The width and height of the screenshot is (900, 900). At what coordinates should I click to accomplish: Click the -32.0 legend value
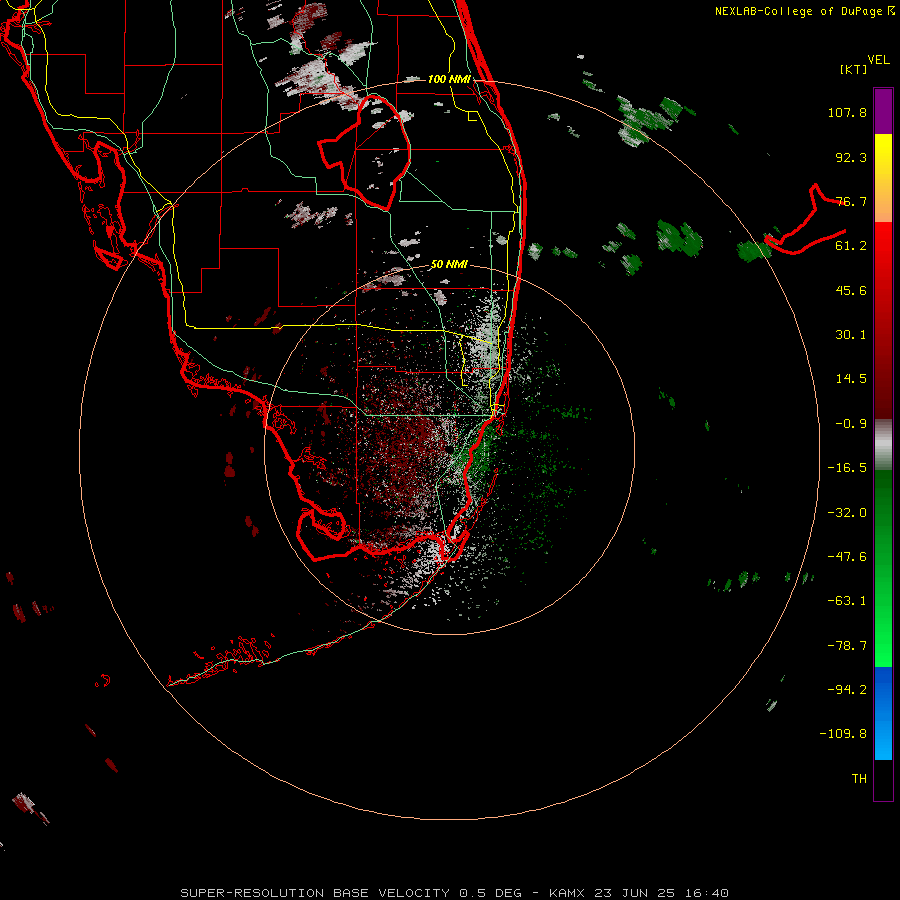click(847, 513)
